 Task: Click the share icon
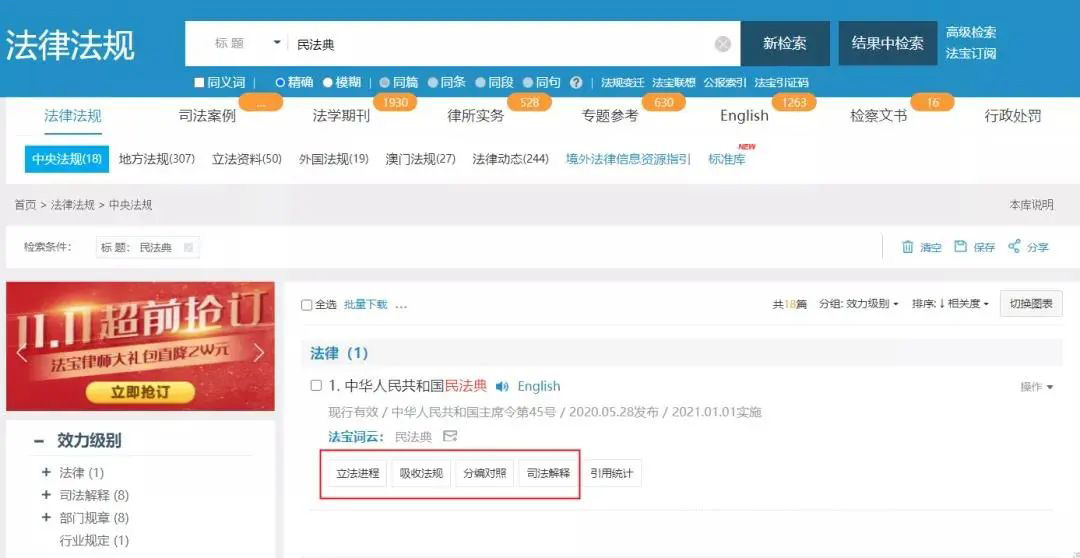pyautogui.click(x=1014, y=247)
